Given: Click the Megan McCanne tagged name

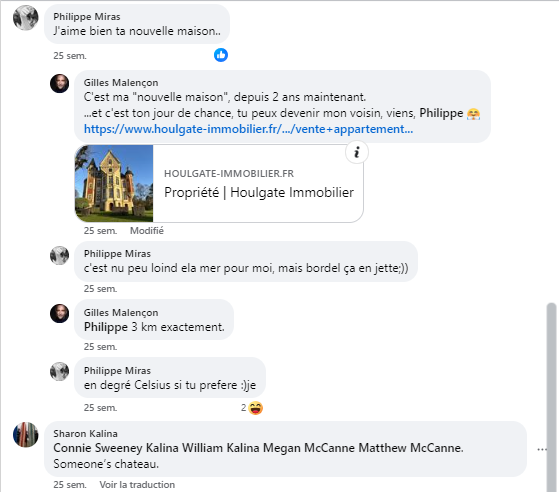Looking at the screenshot, I should click(309, 448).
